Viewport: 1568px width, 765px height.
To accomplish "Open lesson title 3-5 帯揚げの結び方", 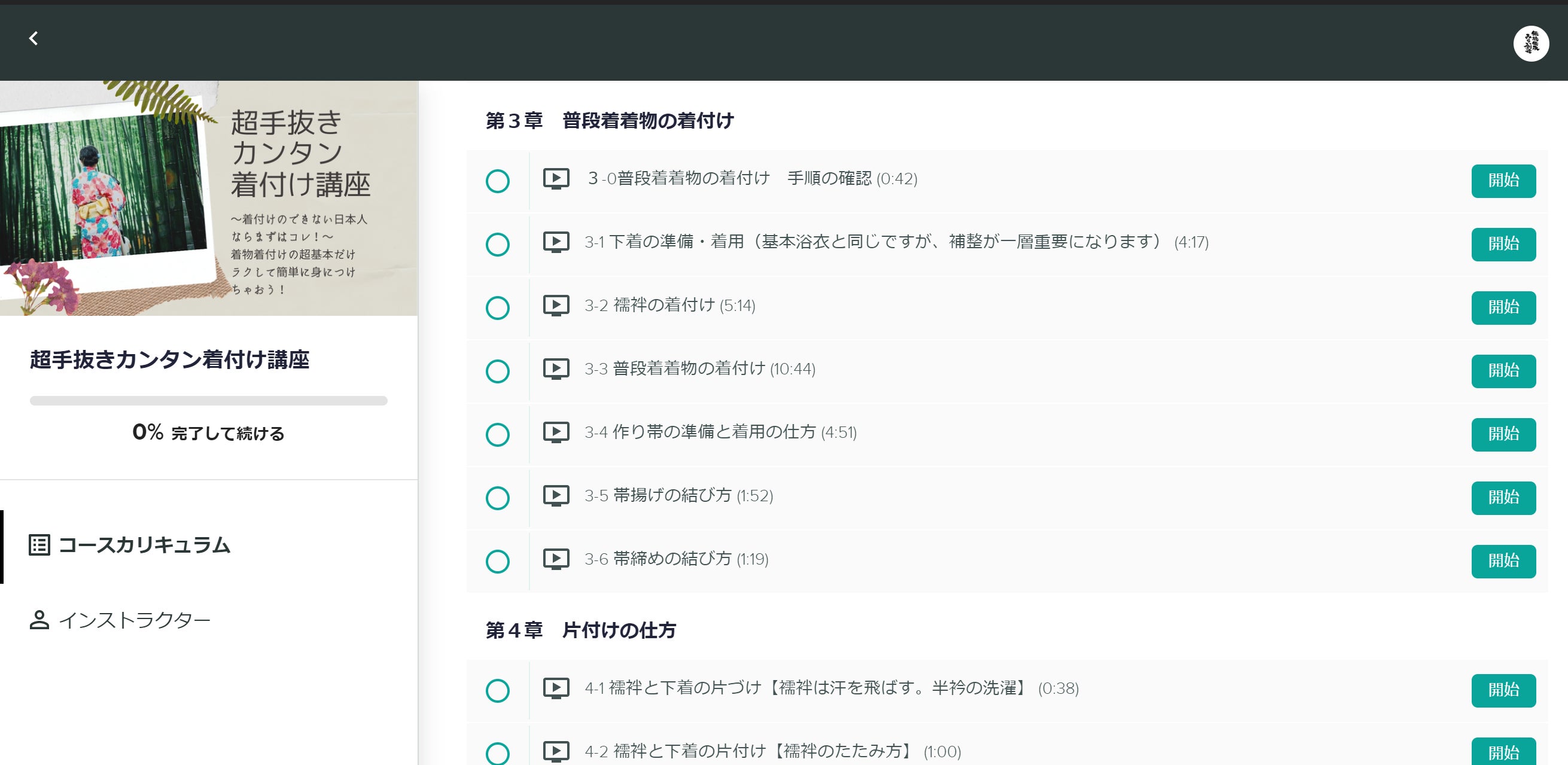I will coord(672,495).
